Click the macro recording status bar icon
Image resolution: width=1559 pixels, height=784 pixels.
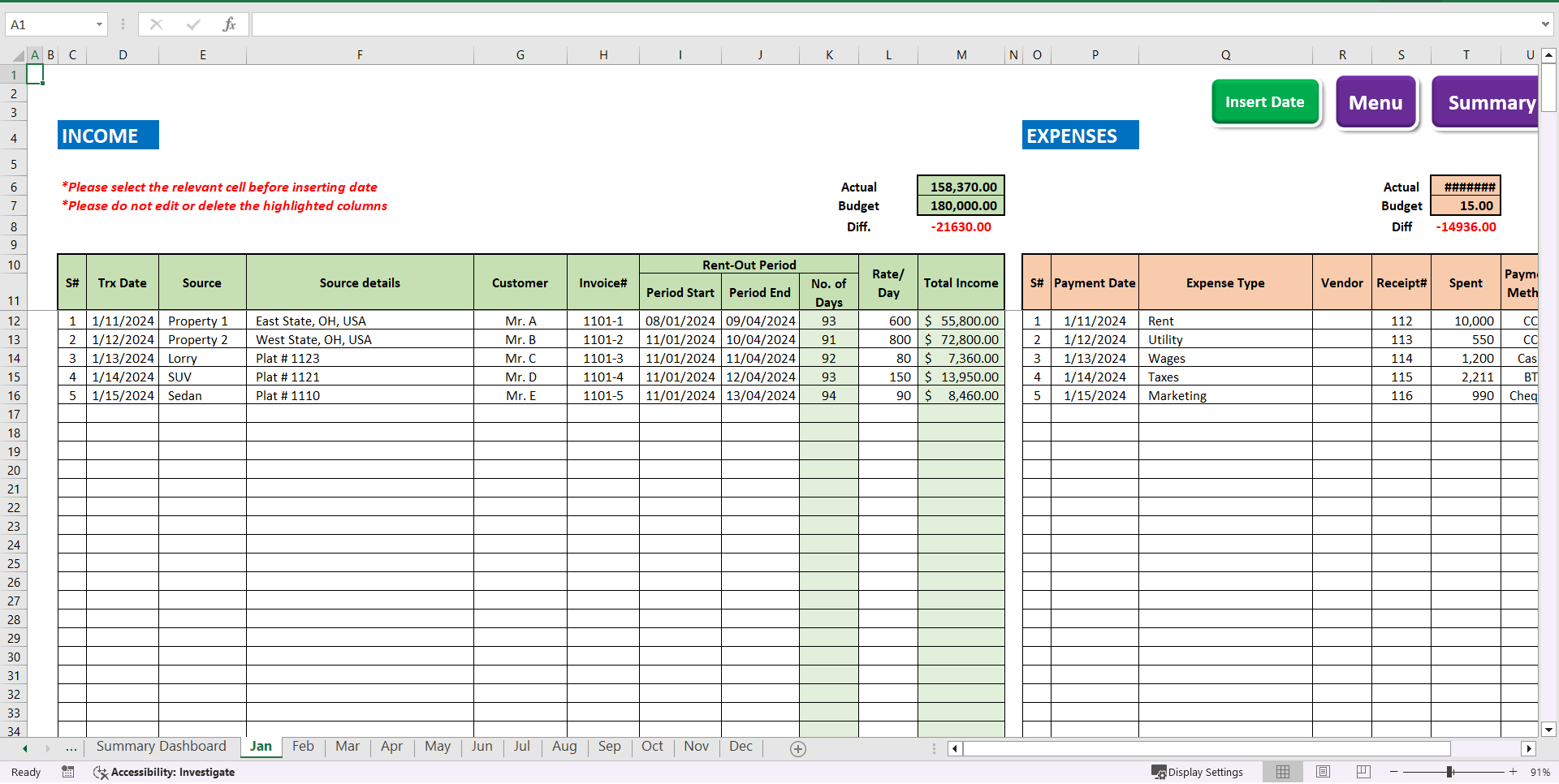[68, 772]
